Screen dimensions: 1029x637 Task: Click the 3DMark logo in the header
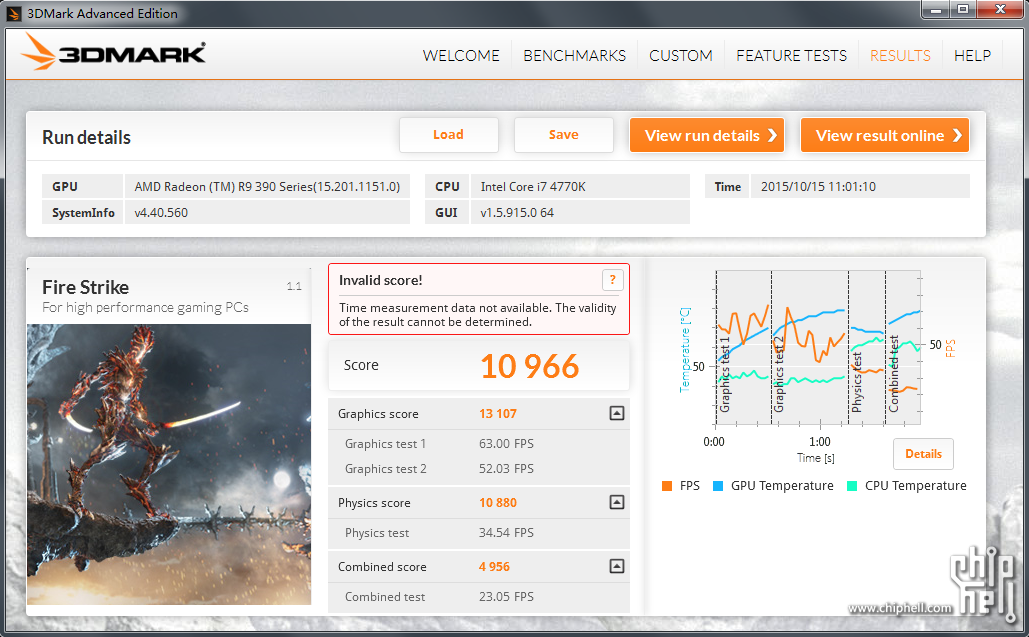(113, 52)
